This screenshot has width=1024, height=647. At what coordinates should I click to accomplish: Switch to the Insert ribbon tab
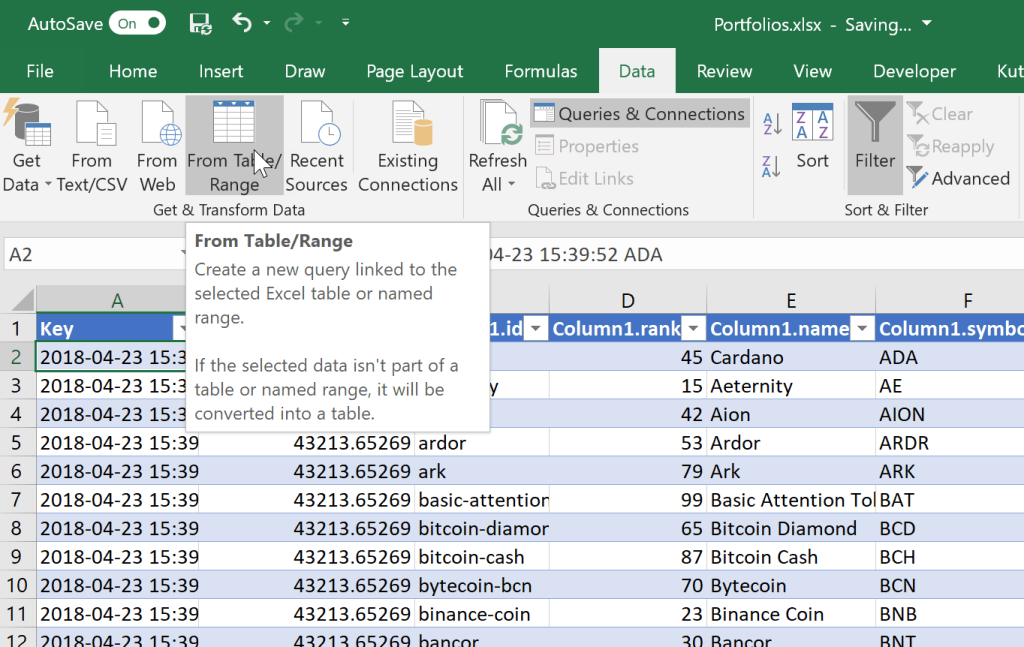(221, 71)
